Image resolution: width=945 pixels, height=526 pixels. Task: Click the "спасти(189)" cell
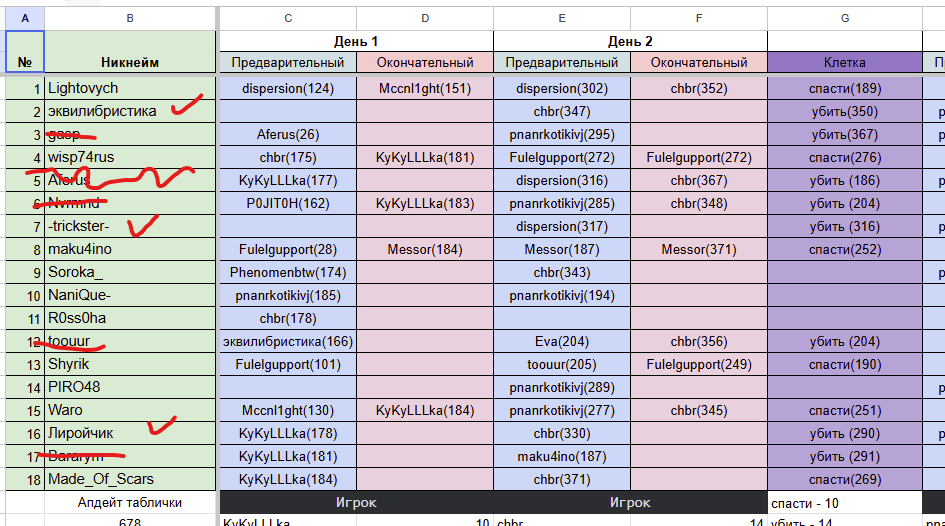pyautogui.click(x=845, y=88)
